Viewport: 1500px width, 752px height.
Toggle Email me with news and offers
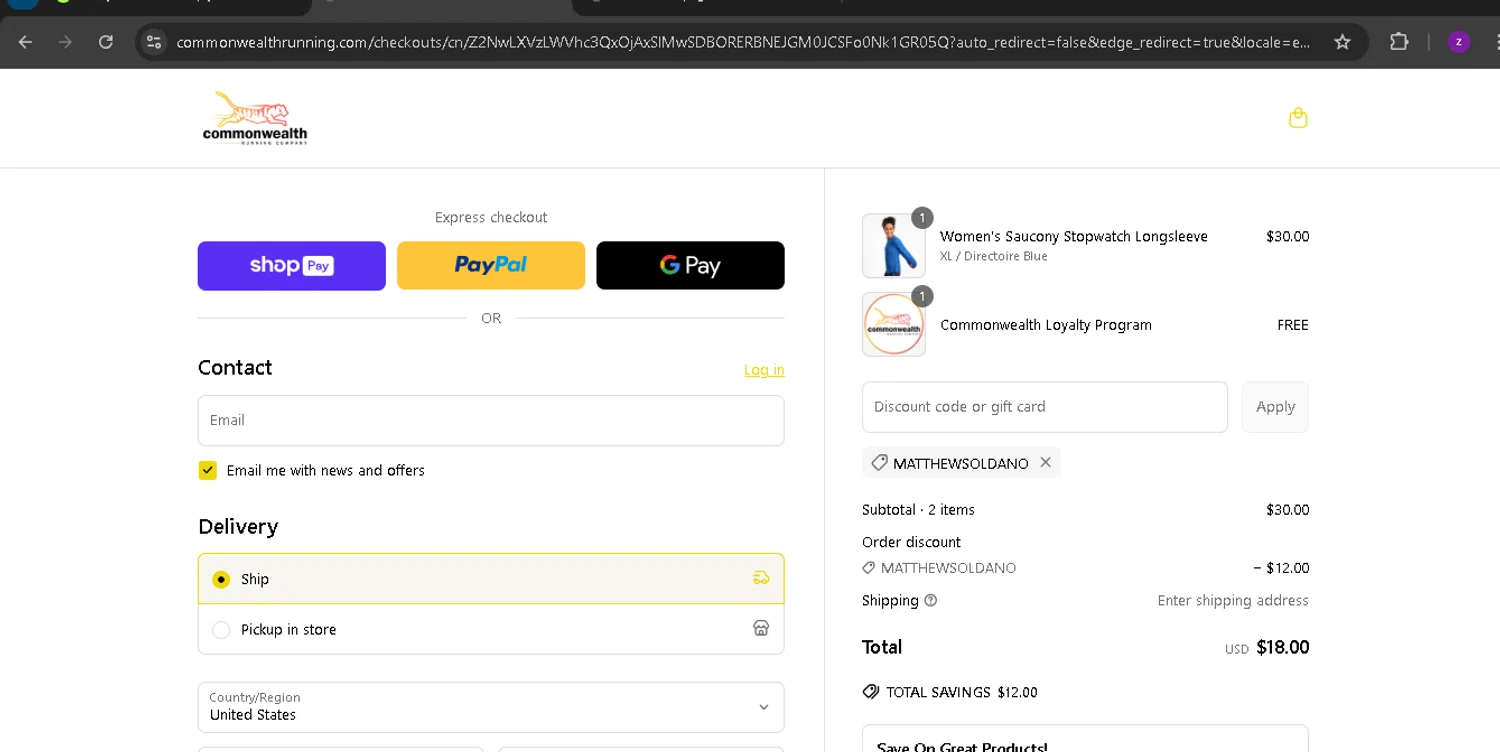(208, 470)
